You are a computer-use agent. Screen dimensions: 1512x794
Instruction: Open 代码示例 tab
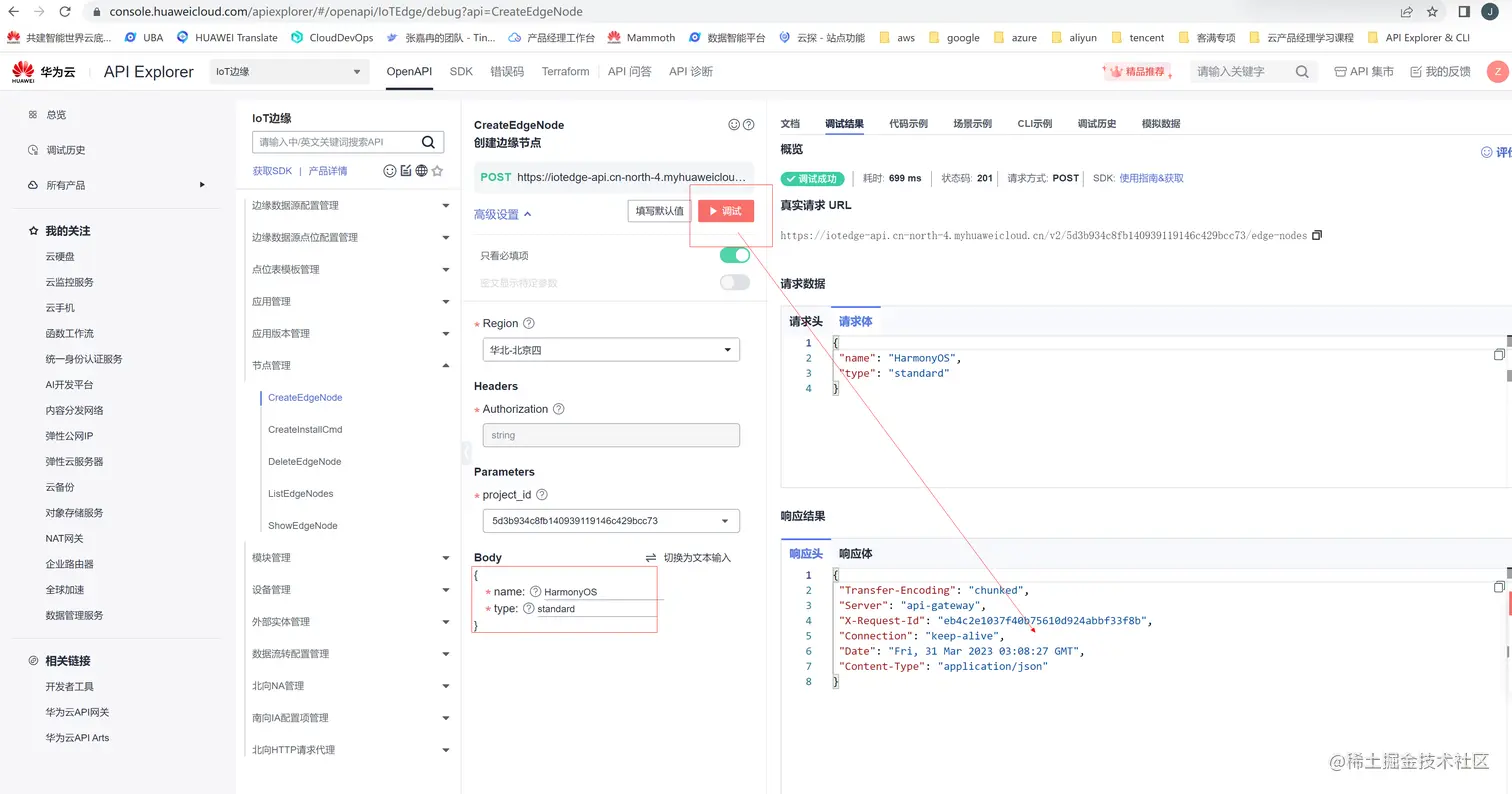[908, 124]
